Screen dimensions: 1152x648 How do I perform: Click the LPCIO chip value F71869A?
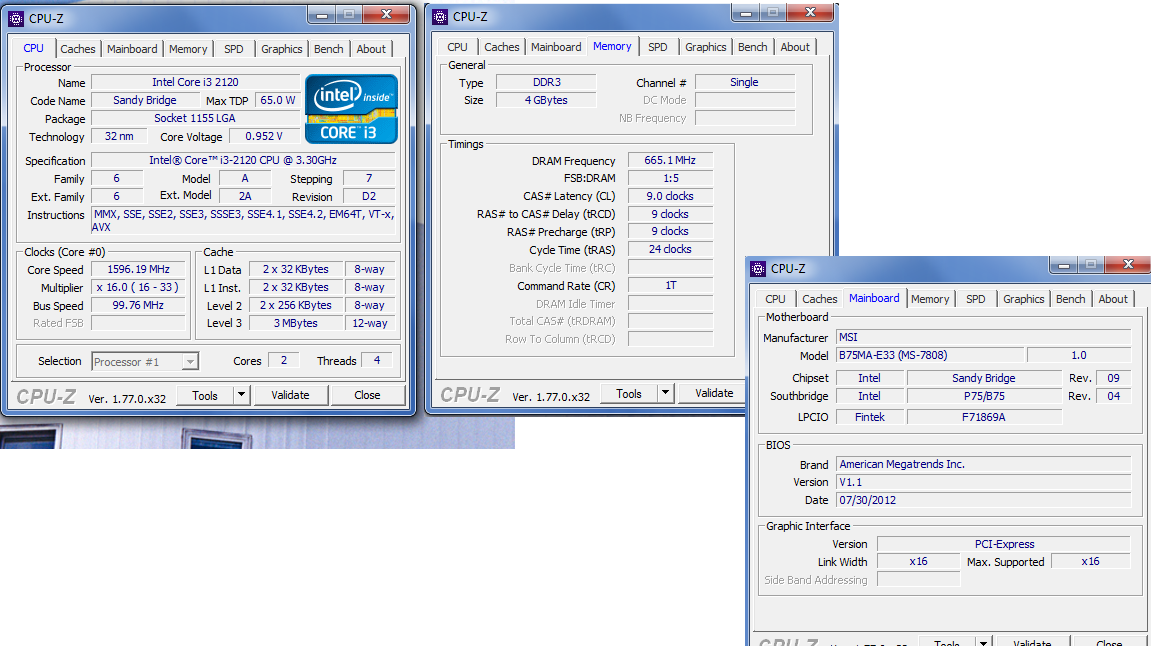984,417
